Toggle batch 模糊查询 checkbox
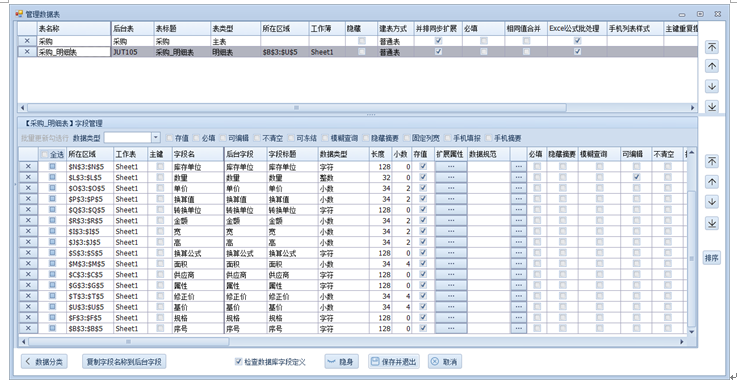Image resolution: width=737 pixels, height=382 pixels. [x=325, y=138]
